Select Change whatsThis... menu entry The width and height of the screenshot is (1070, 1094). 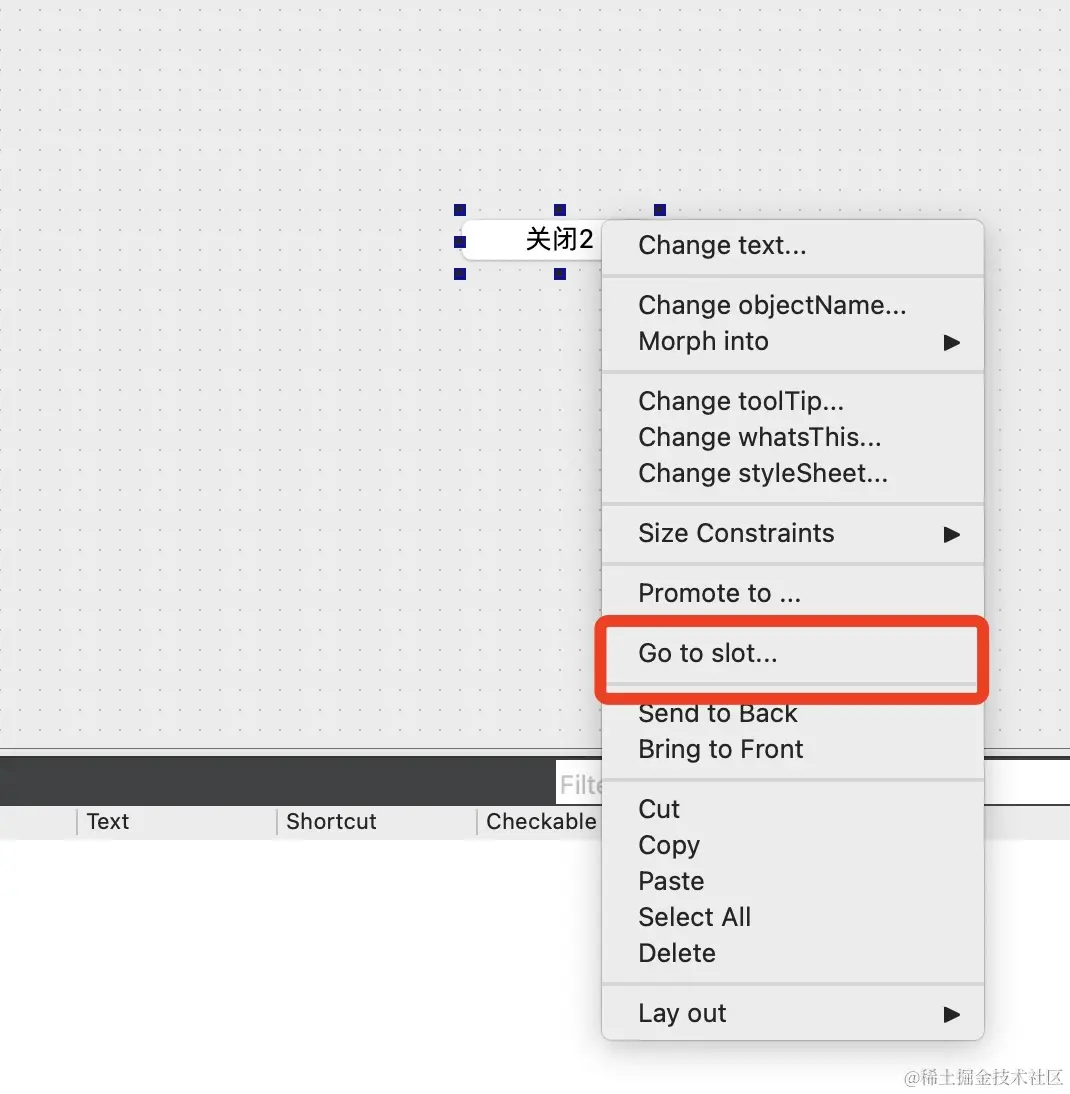(792, 437)
